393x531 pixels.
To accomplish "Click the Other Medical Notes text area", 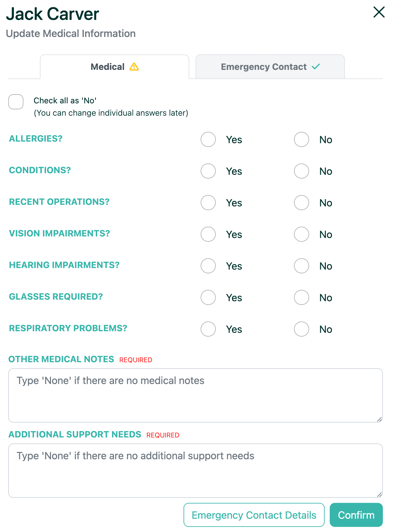I will coord(195,395).
